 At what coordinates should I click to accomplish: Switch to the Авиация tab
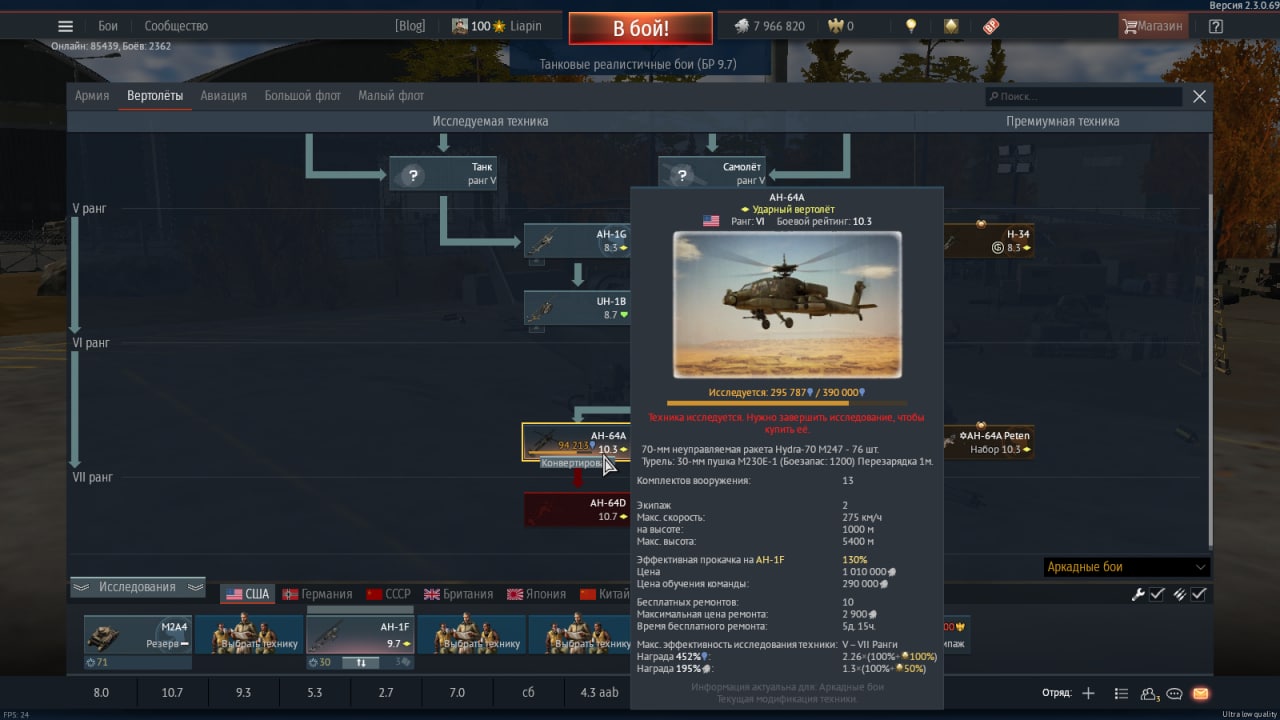[223, 96]
